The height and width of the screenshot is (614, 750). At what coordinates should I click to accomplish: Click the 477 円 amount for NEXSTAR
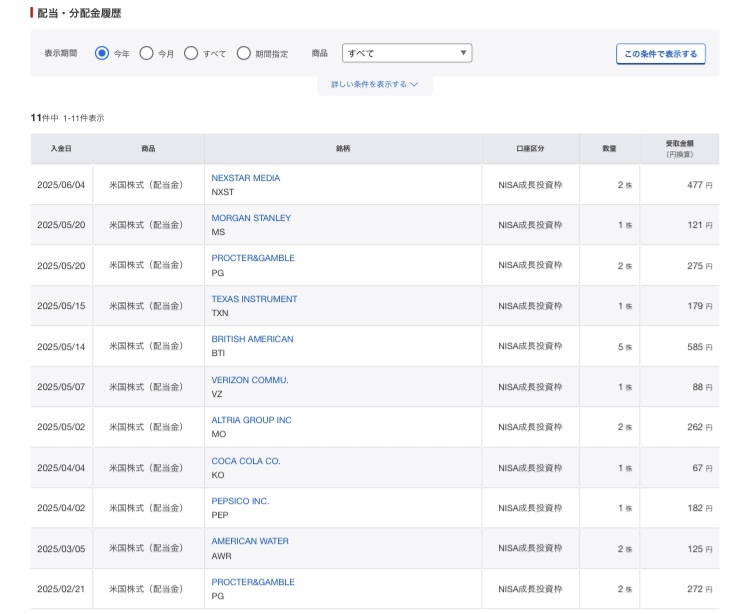(x=700, y=185)
